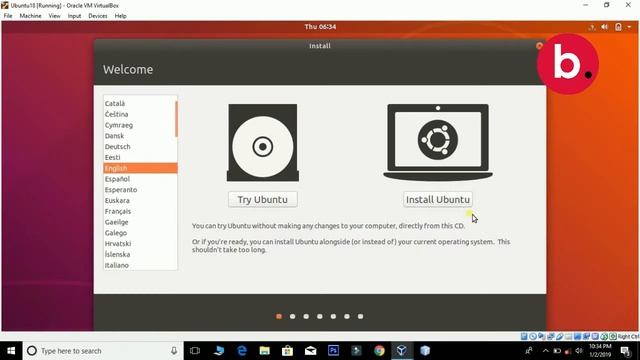Click the VirtualBox Manager blue cube taskbar icon
Image resolution: width=640 pixels, height=360 pixels.
coord(425,351)
